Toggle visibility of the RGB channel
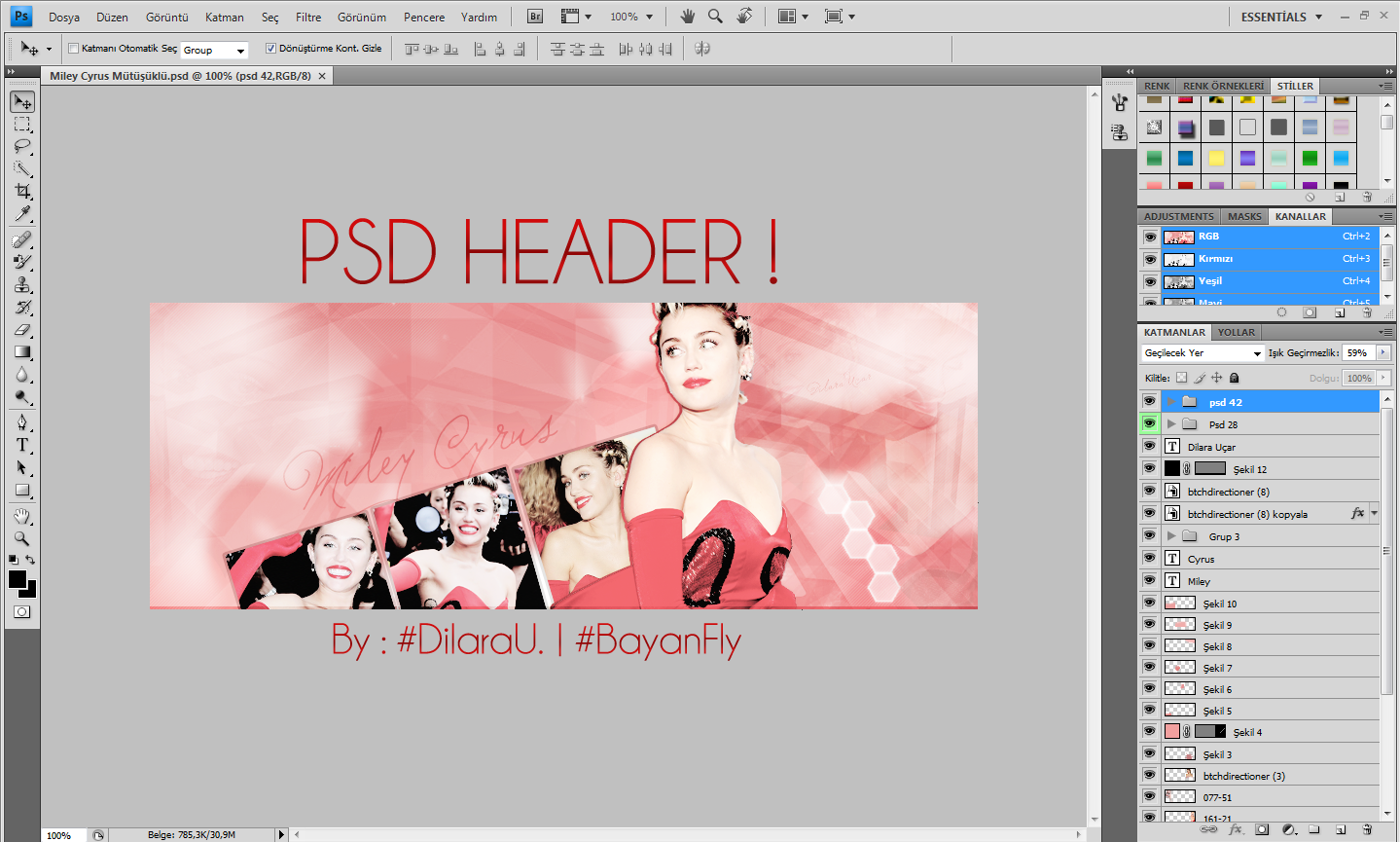 (x=1150, y=237)
